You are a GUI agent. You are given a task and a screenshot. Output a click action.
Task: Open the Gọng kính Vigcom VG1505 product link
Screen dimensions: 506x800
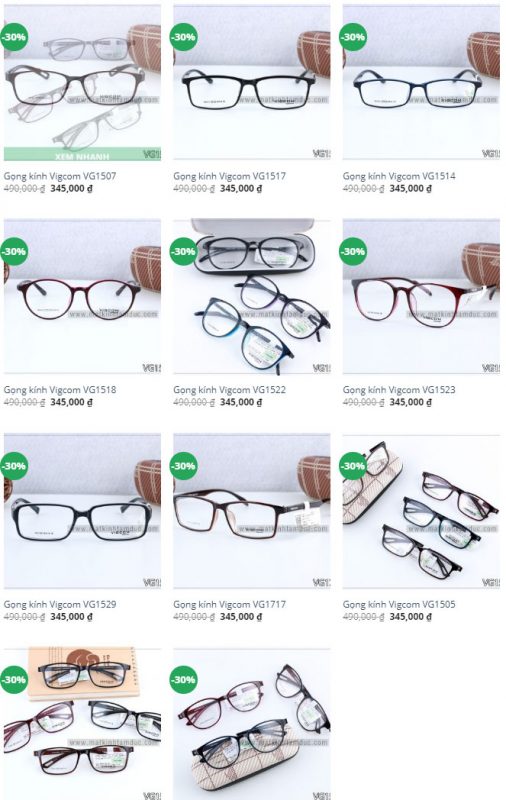(399, 604)
